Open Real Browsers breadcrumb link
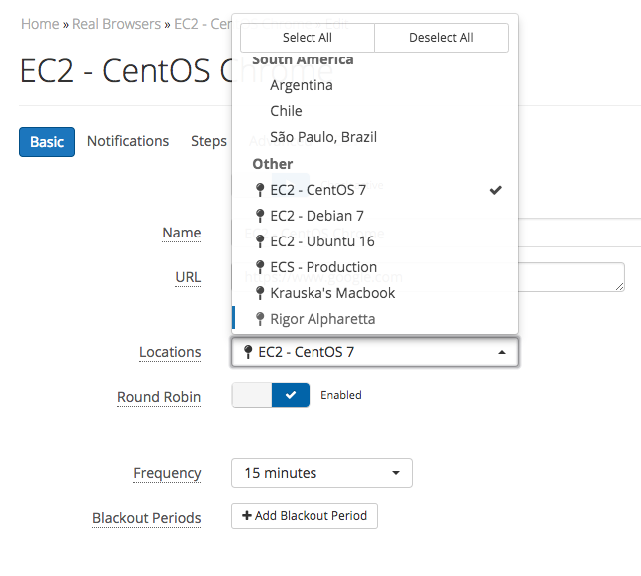This screenshot has height=576, width=641. click(x=117, y=24)
